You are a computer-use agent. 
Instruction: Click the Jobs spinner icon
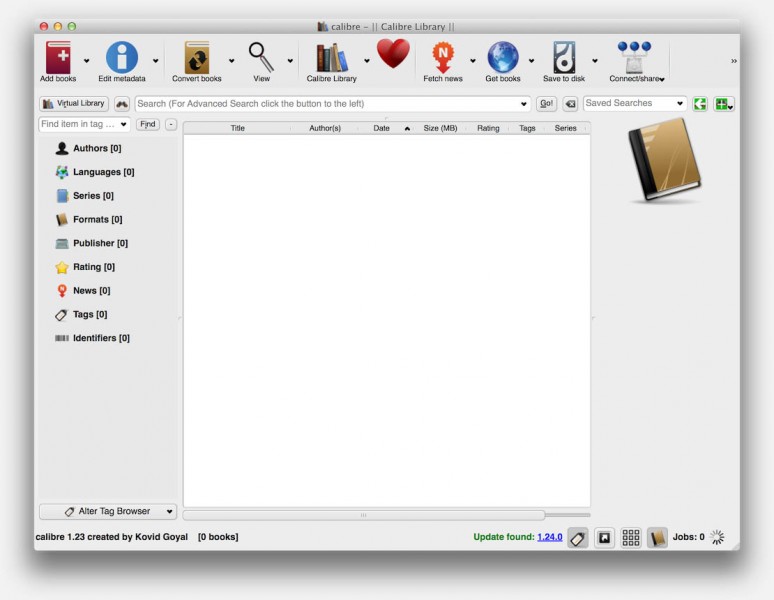tap(717, 537)
